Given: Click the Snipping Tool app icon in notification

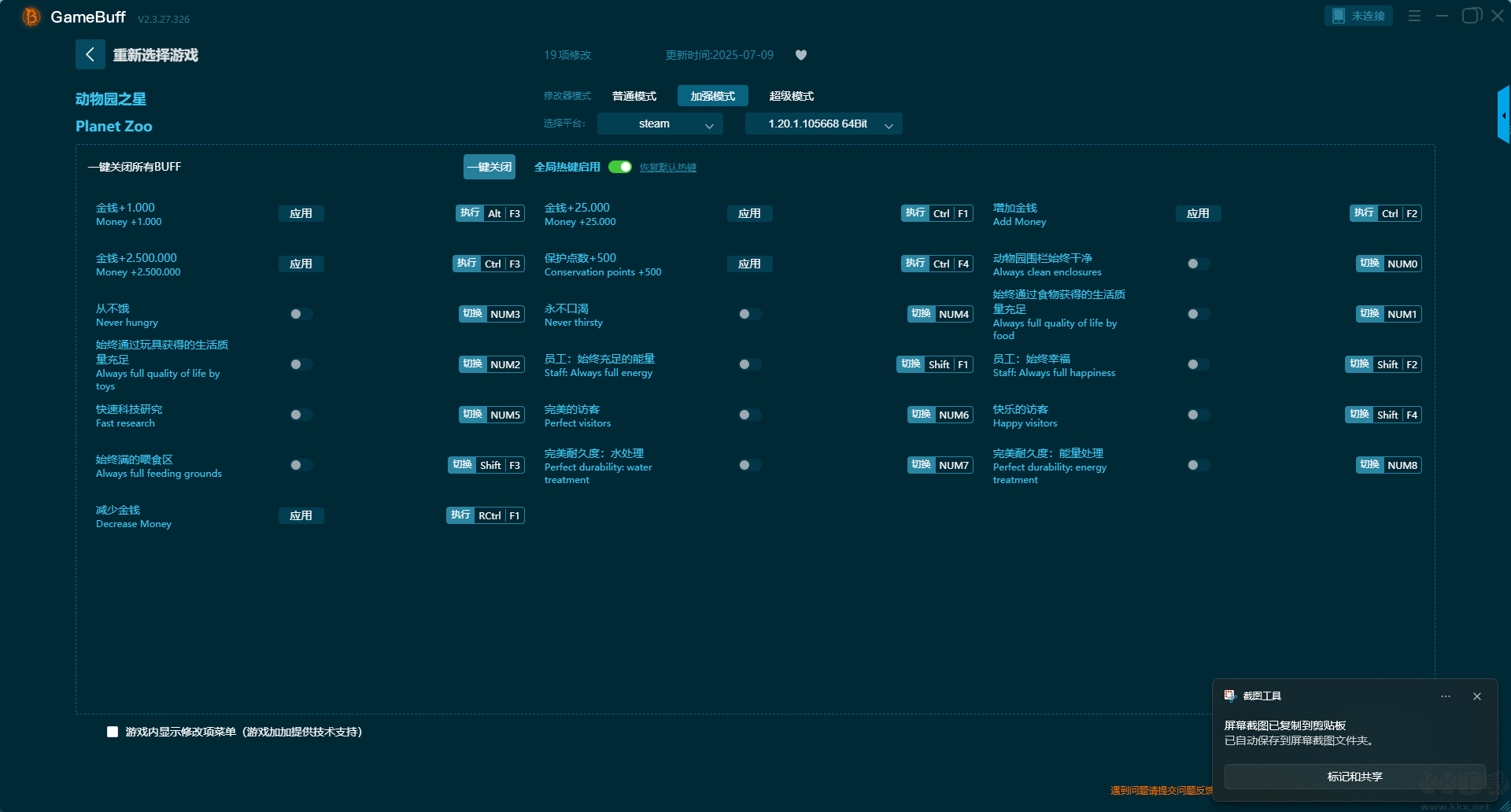Looking at the screenshot, I should [1230, 696].
